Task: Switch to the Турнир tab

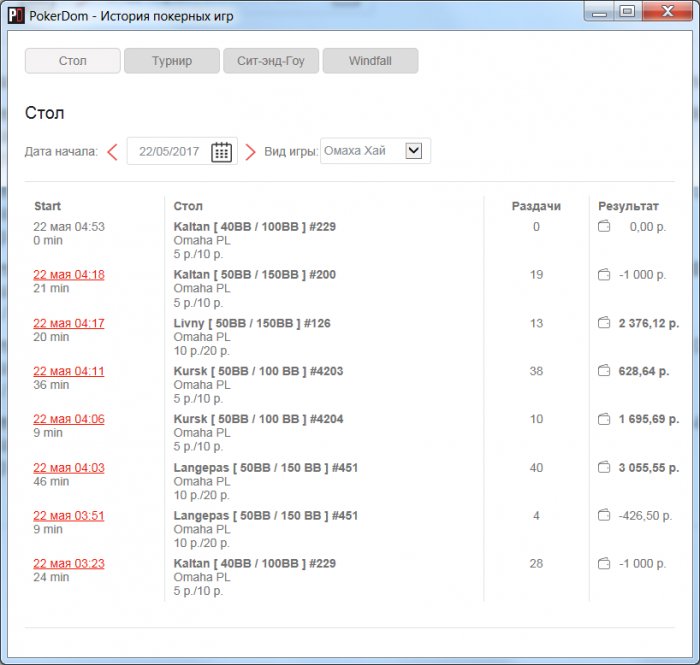Action: pyautogui.click(x=172, y=61)
